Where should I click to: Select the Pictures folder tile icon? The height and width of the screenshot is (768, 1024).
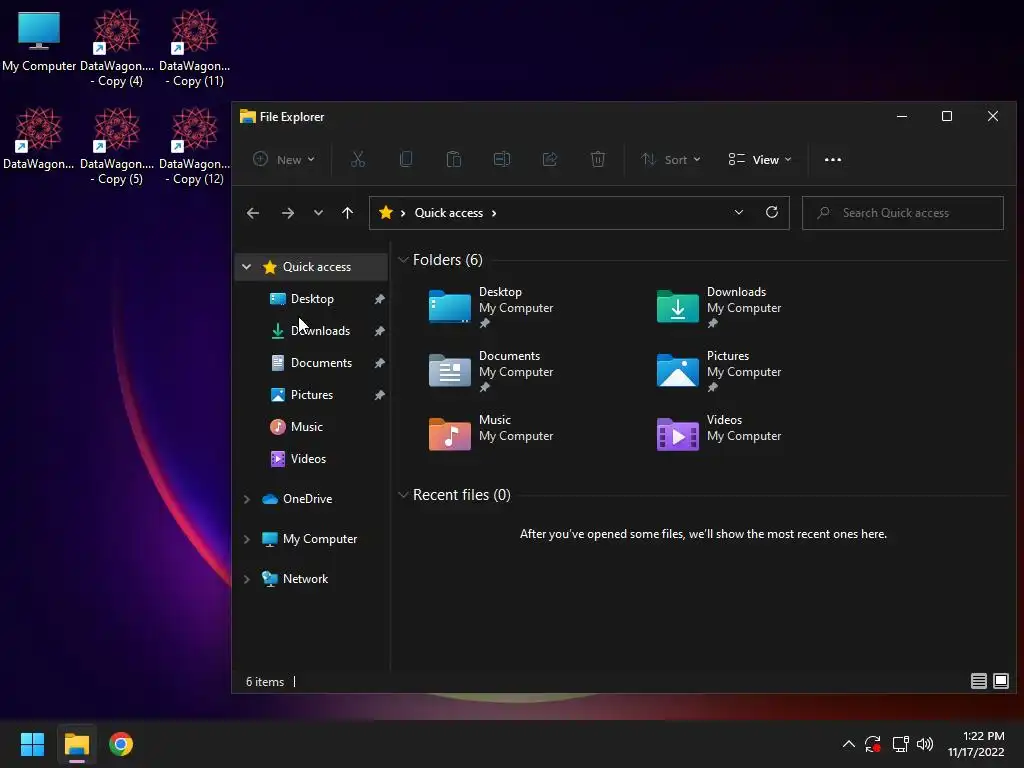pyautogui.click(x=677, y=370)
